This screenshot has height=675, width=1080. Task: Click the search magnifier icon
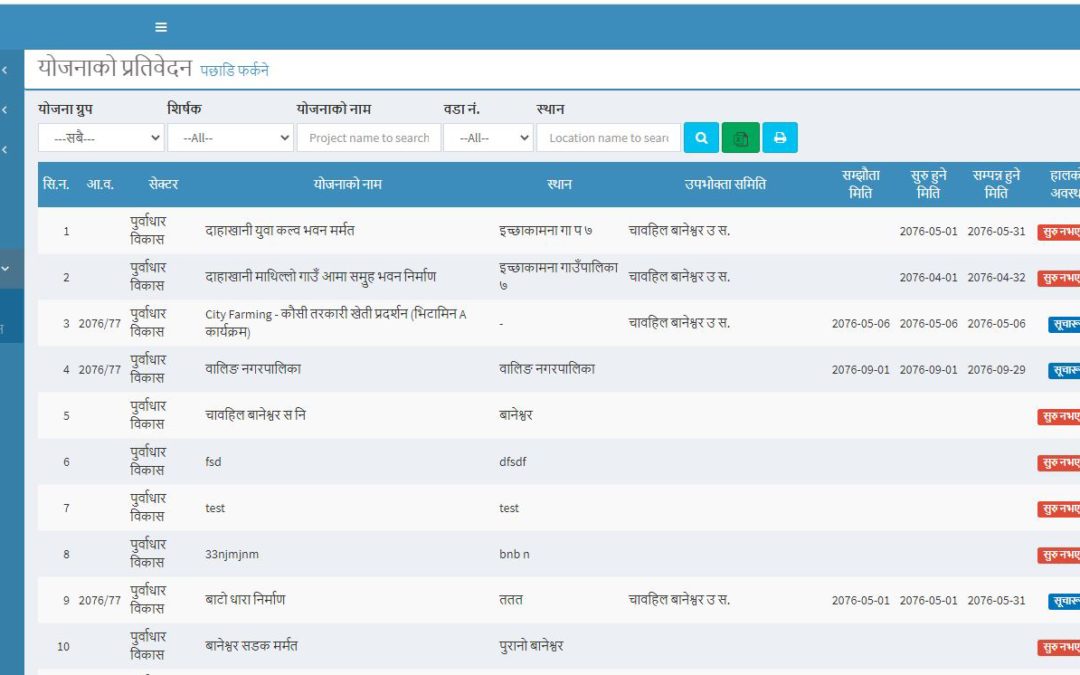coord(700,137)
